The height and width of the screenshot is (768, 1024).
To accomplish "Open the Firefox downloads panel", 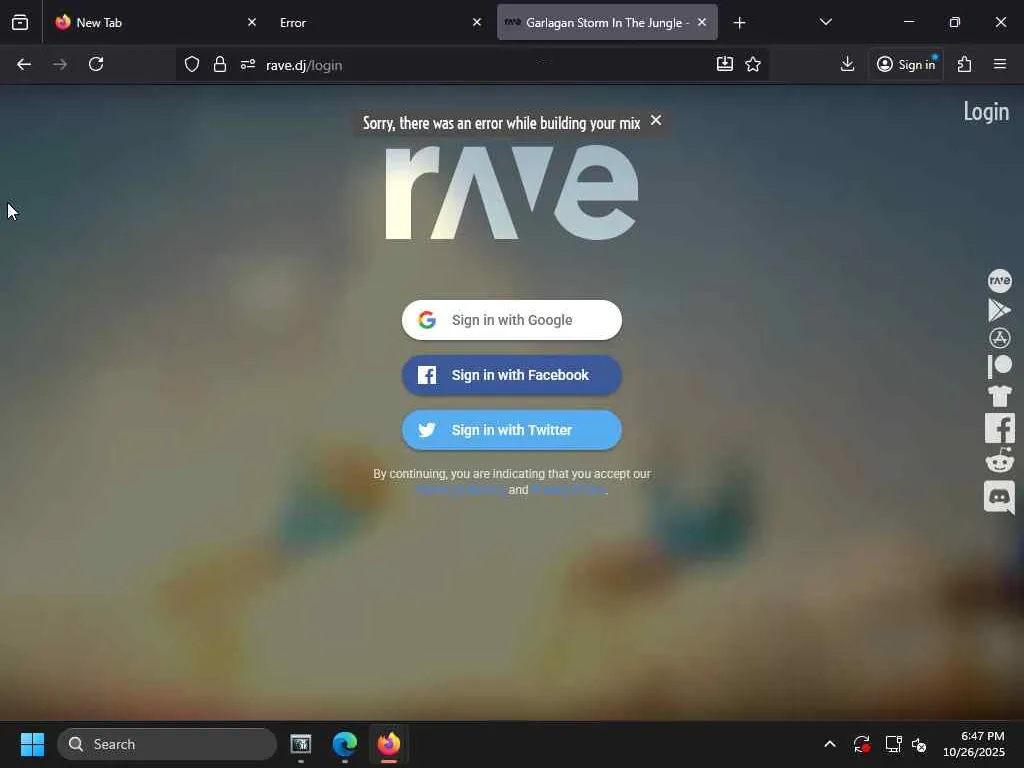I will click(847, 64).
